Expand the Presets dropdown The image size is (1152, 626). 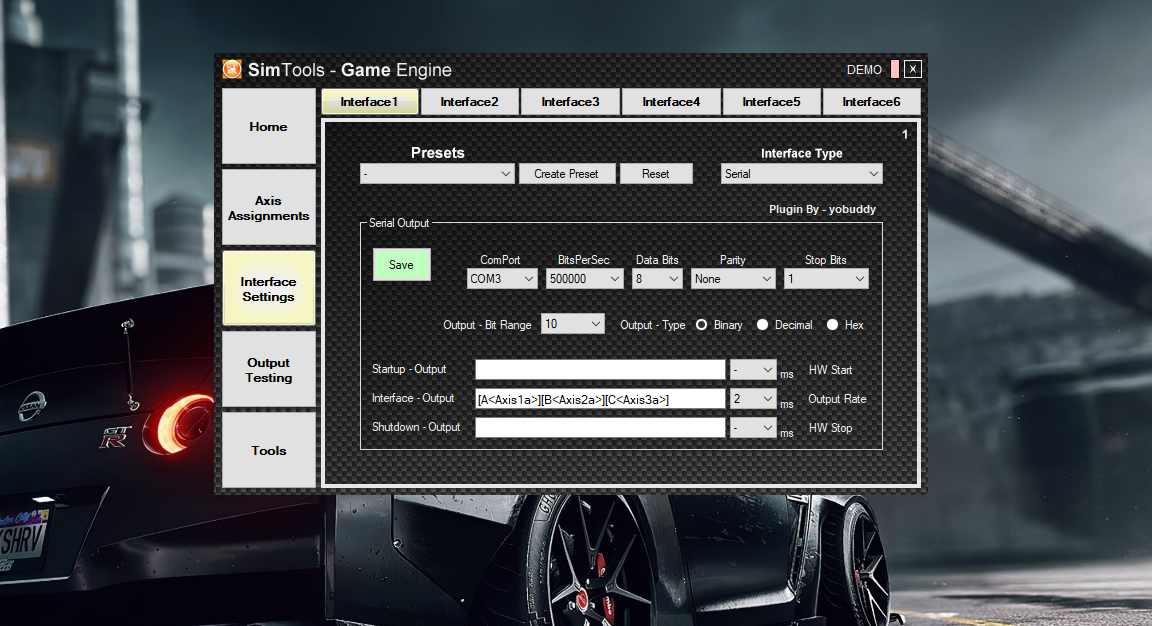click(x=436, y=174)
